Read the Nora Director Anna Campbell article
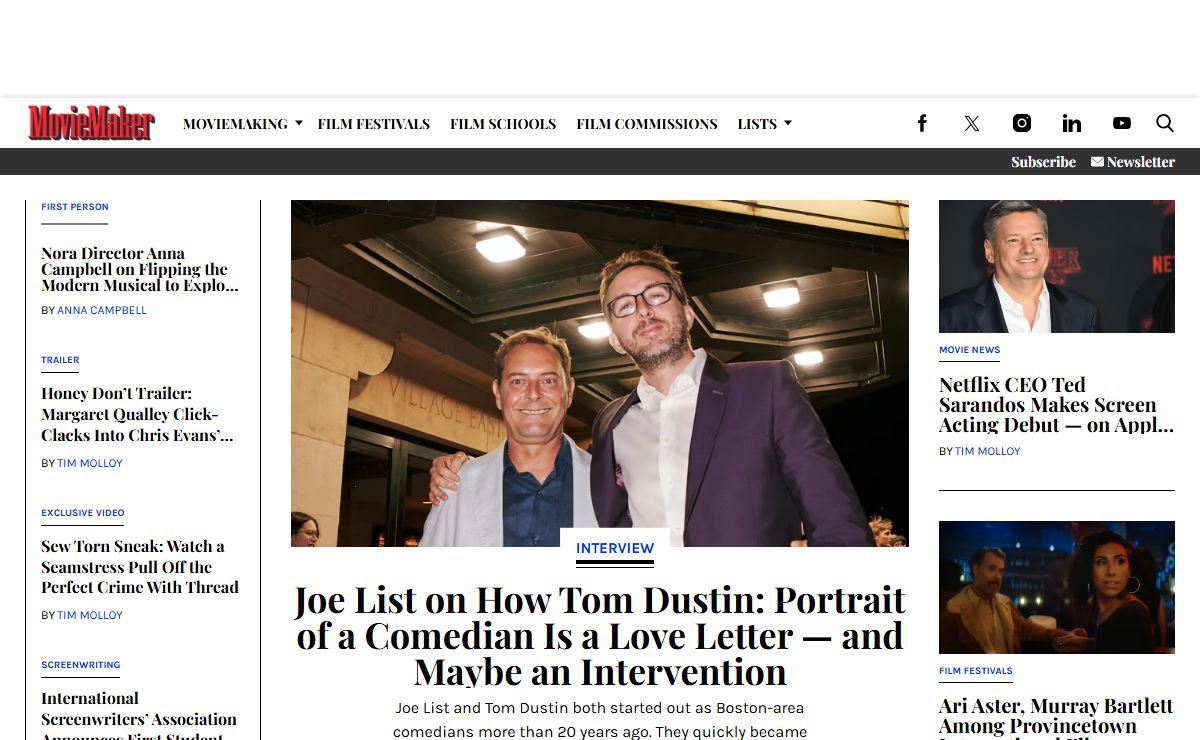 (140, 269)
